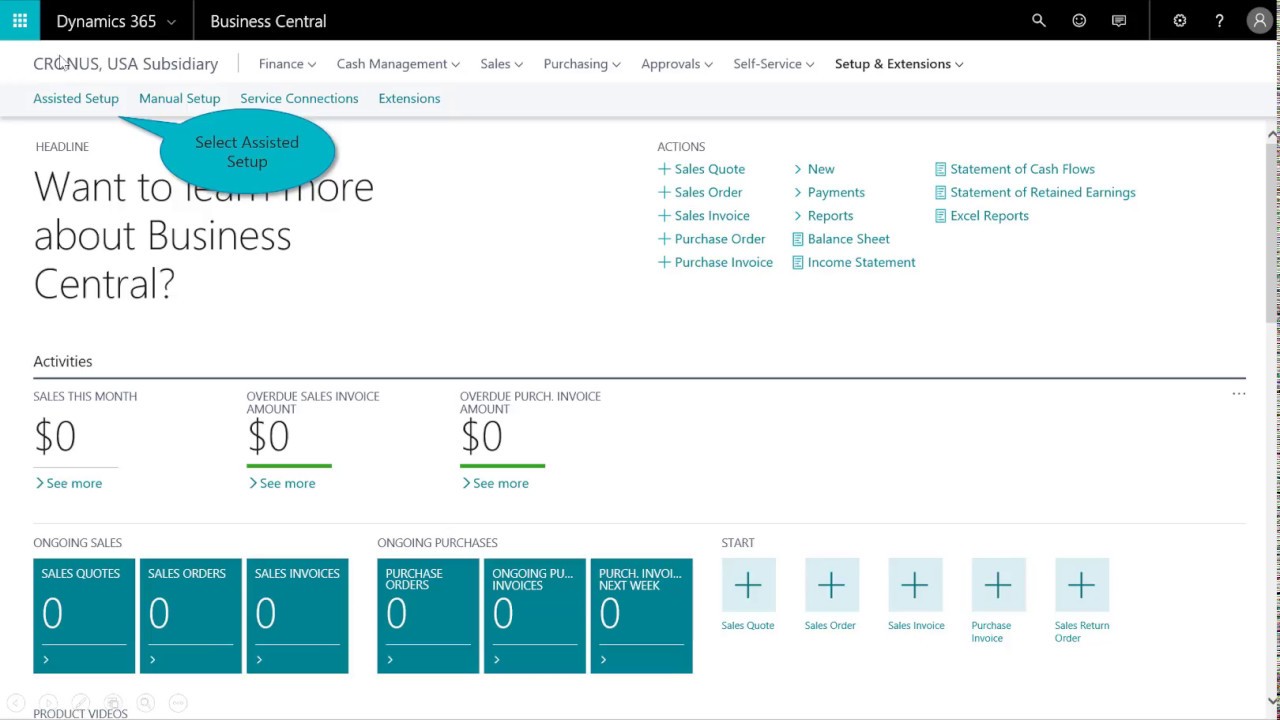Click the help question mark icon
1280x720 pixels.
[x=1219, y=20]
